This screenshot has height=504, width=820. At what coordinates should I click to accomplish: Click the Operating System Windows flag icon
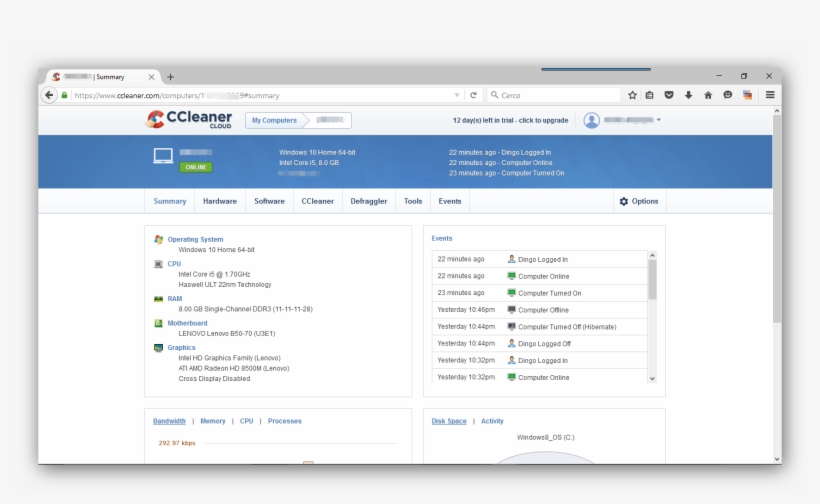[158, 239]
